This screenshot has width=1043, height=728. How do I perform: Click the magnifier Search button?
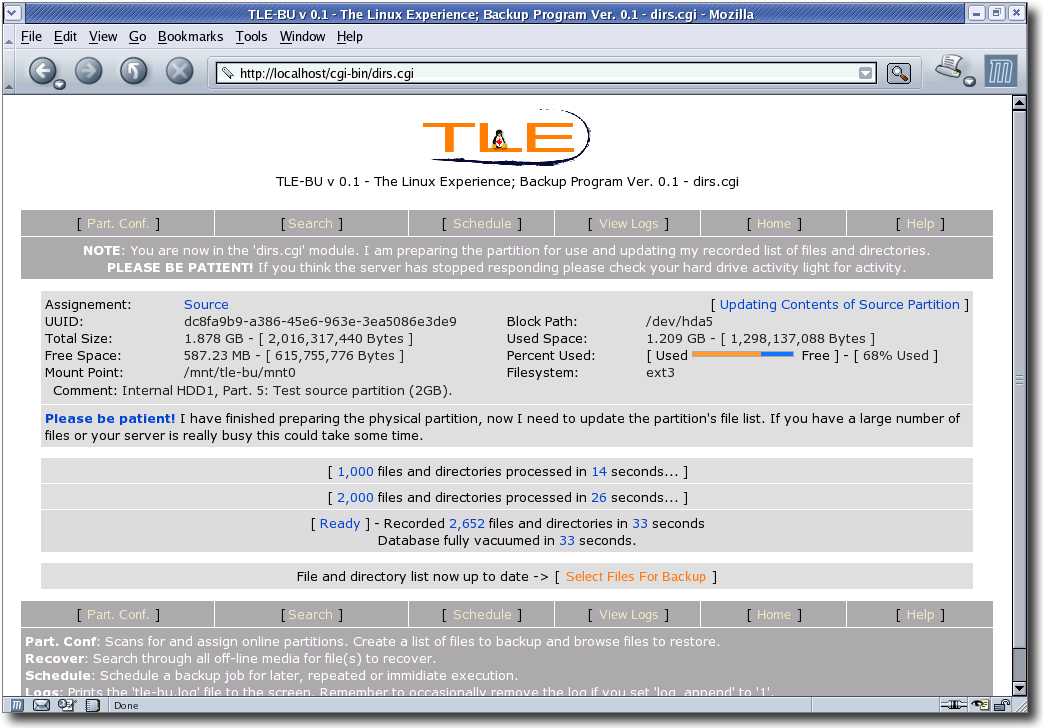coord(898,73)
